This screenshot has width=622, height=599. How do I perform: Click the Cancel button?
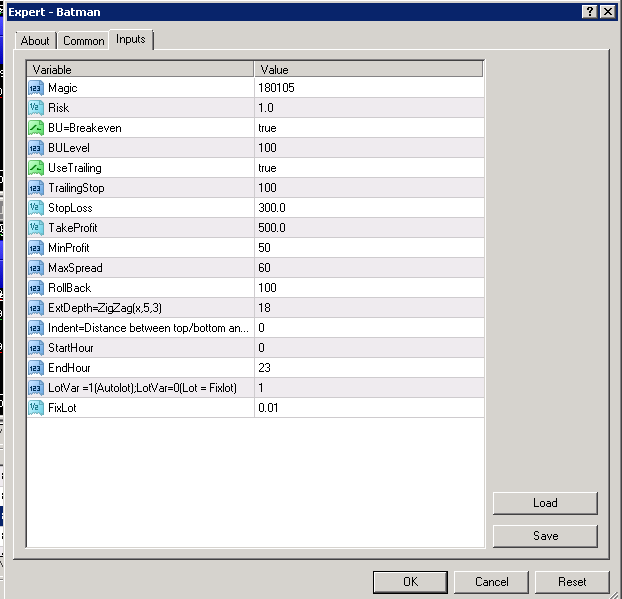[491, 582]
